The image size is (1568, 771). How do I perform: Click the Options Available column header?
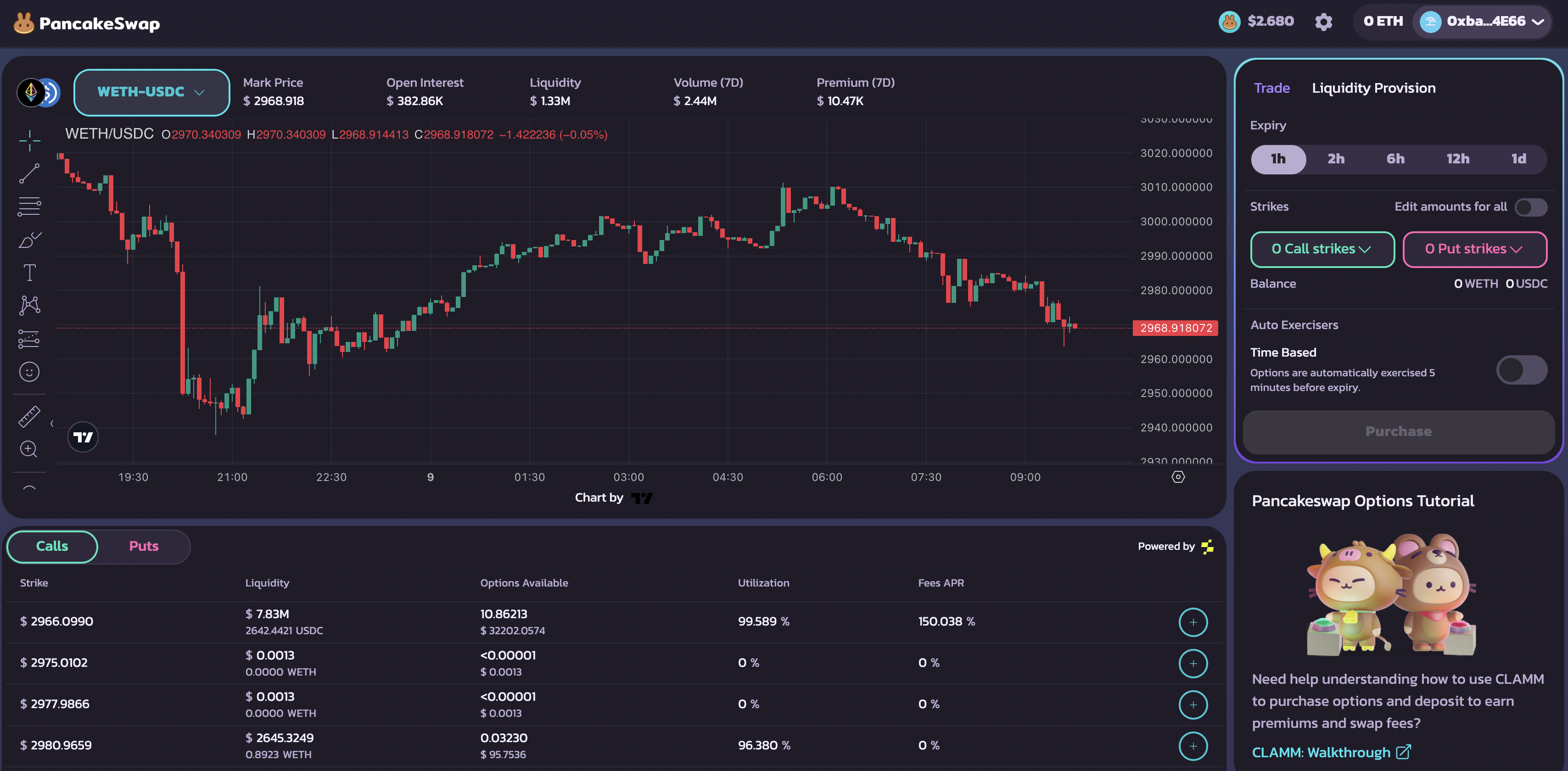click(x=524, y=583)
